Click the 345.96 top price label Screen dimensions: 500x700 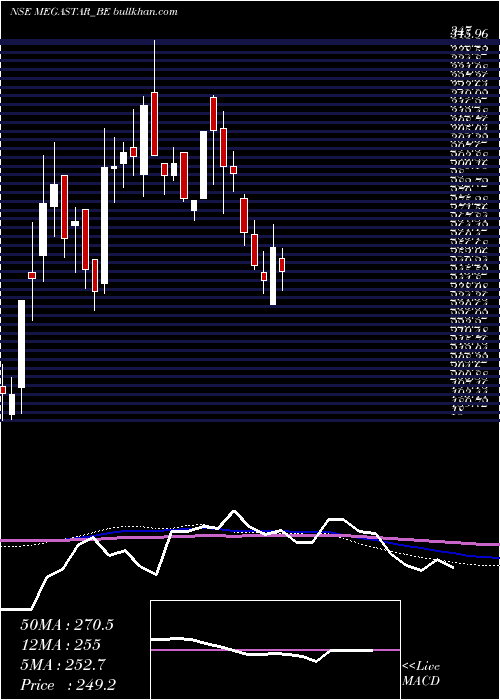[467, 32]
